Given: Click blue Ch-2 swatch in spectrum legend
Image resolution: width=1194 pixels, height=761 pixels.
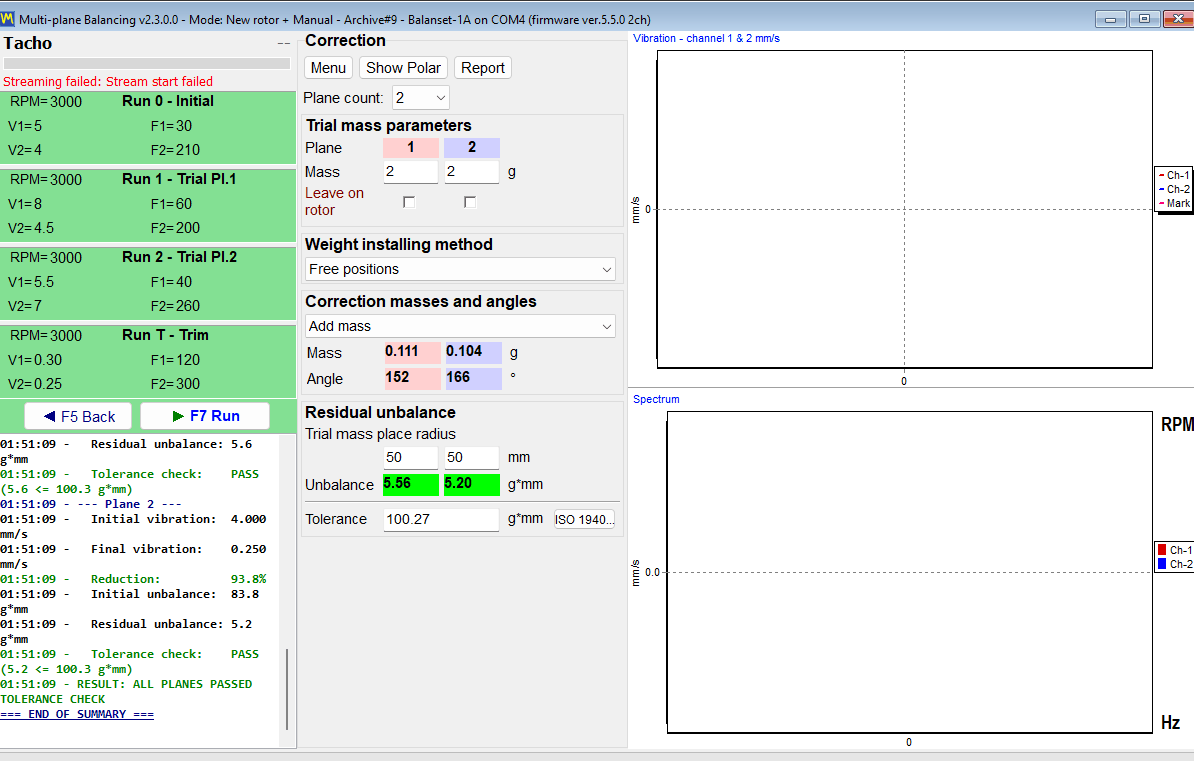Looking at the screenshot, I should click(1162, 564).
